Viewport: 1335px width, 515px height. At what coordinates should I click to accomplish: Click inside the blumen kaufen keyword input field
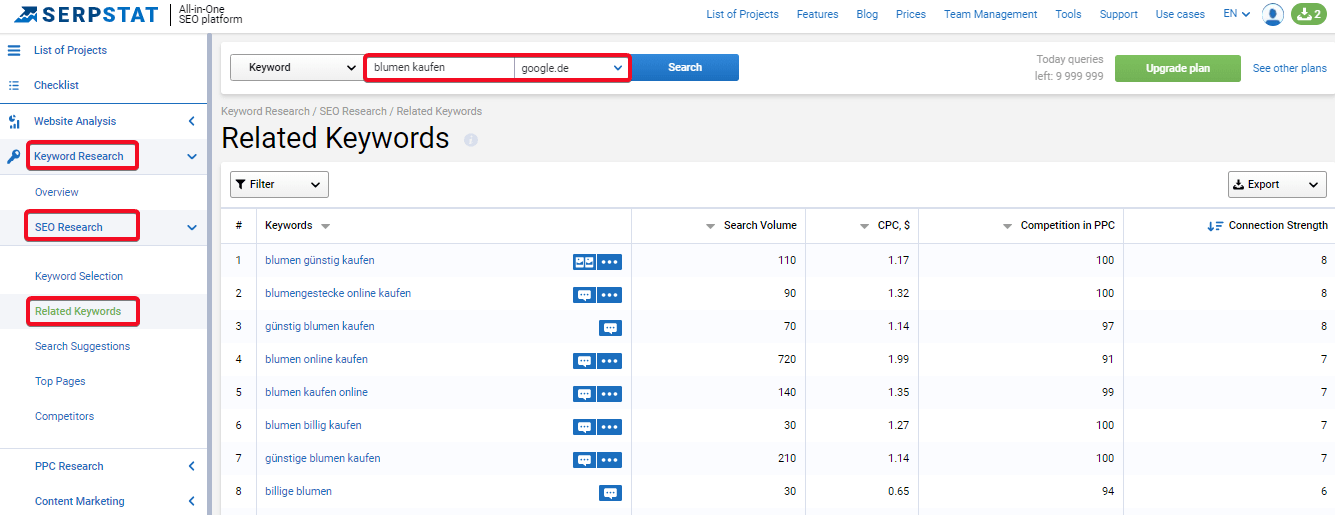(440, 68)
